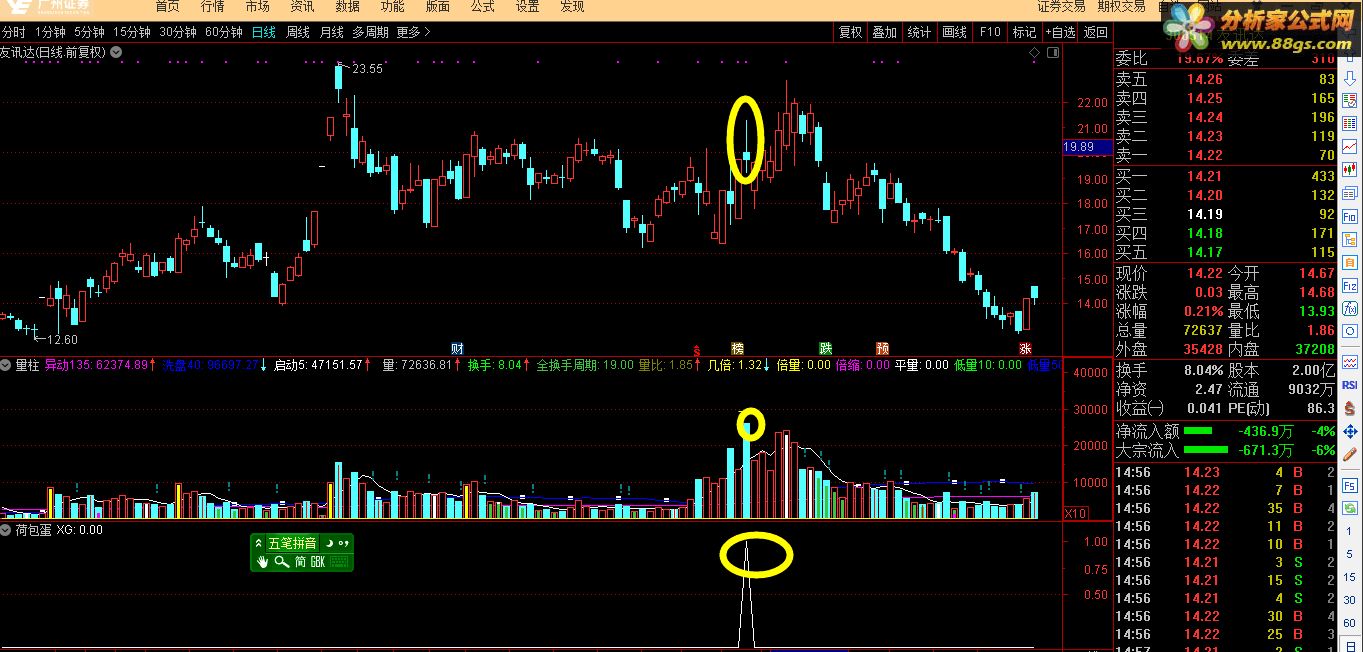The width and height of the screenshot is (1363, 652).
Task: Click the 预 forecast marker below chart
Action: tap(882, 349)
